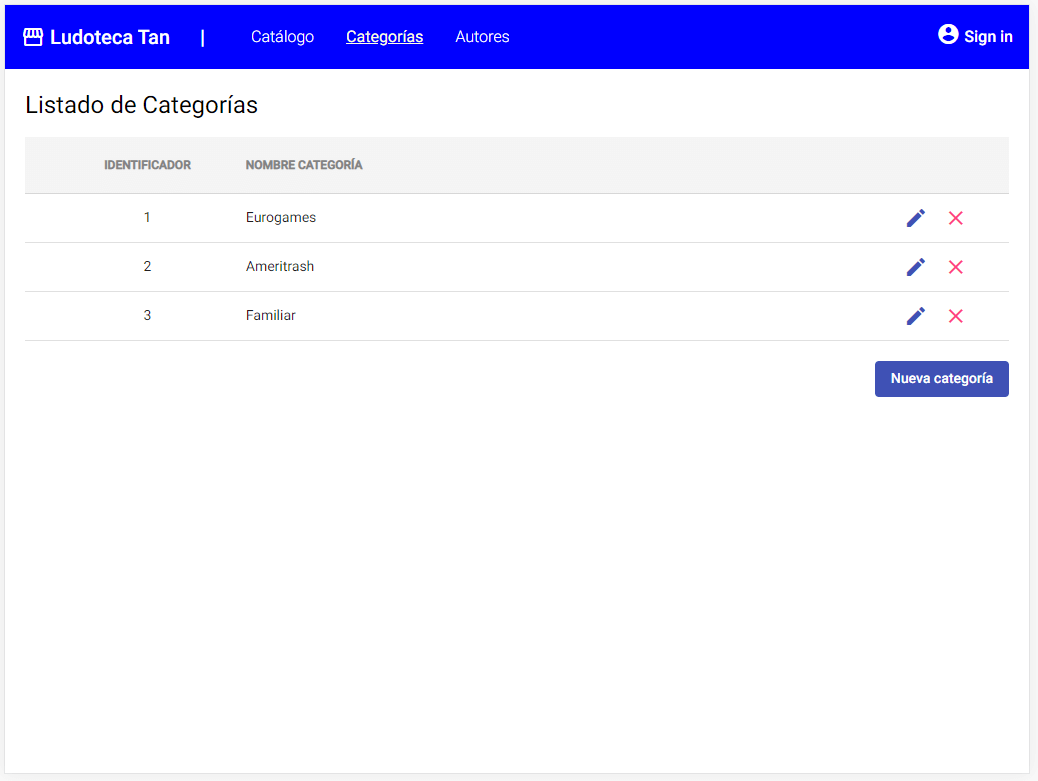
Task: Edit the Eurogames category using its pencil icon
Action: pos(915,217)
